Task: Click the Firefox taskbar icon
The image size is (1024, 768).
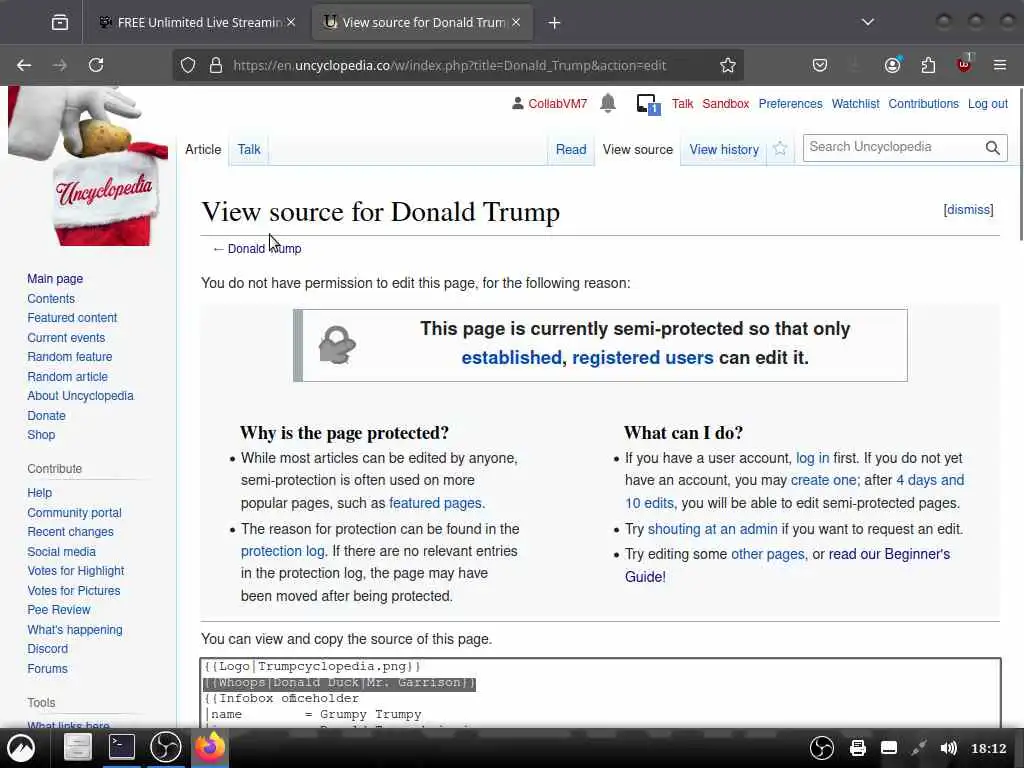Action: click(x=209, y=746)
